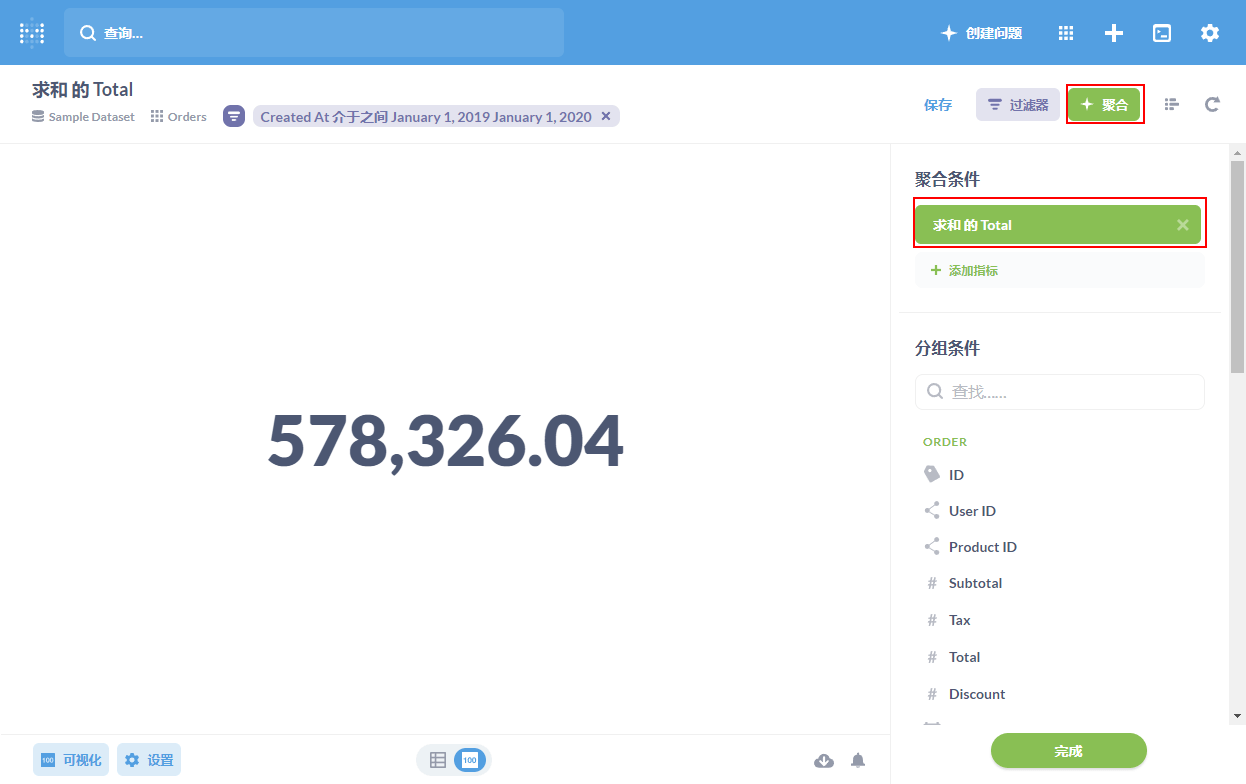Open the Metabase home logo
The image size is (1246, 784).
click(x=32, y=33)
